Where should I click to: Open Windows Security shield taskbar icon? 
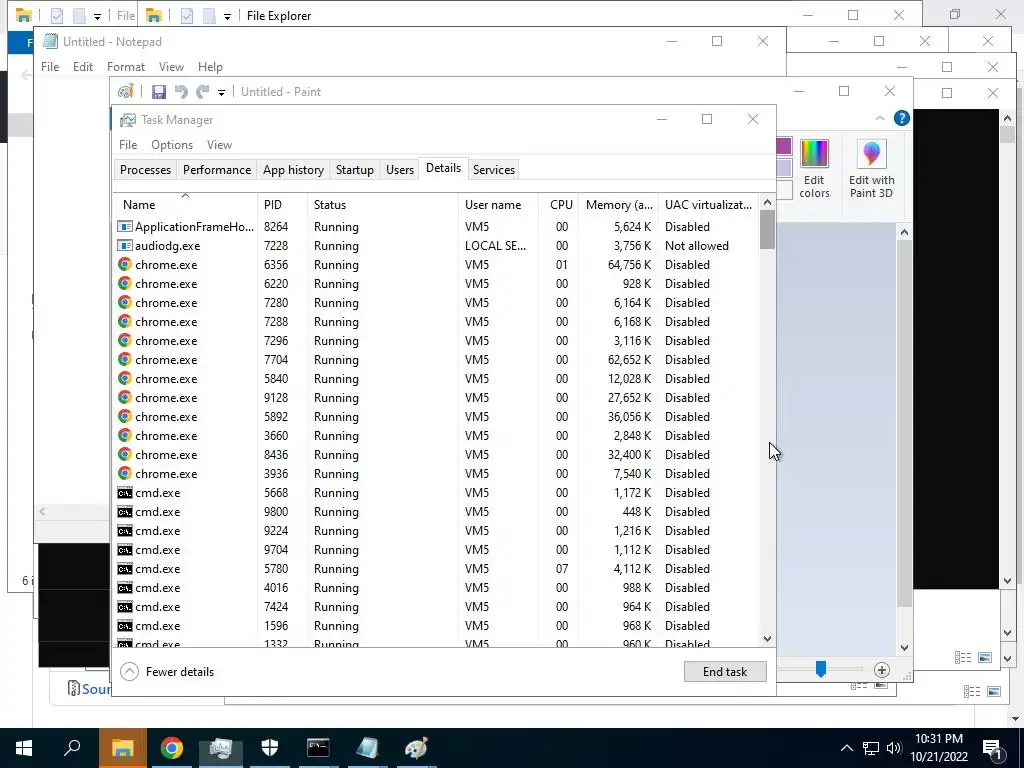coord(269,748)
